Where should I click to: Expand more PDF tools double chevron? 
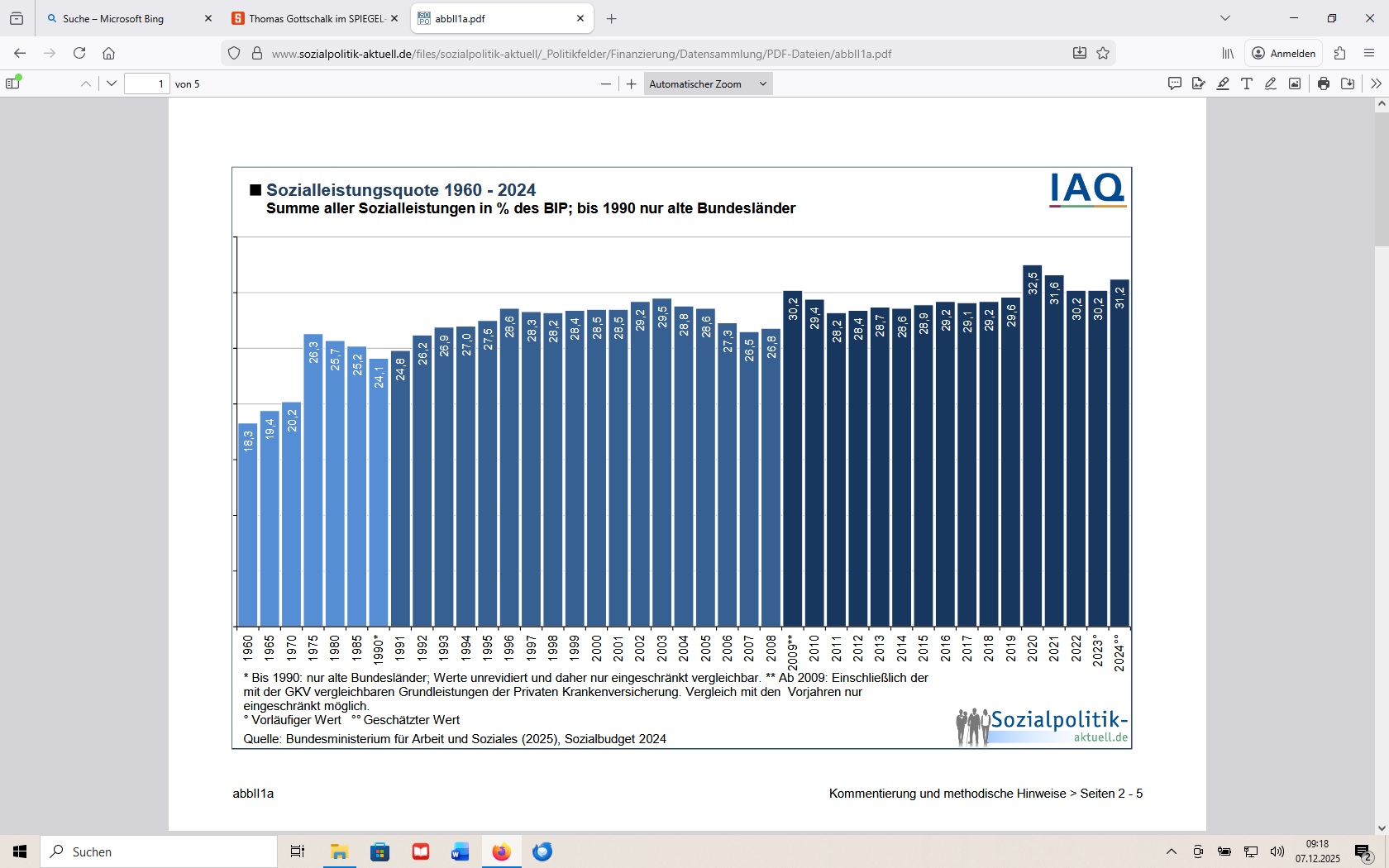[x=1376, y=83]
